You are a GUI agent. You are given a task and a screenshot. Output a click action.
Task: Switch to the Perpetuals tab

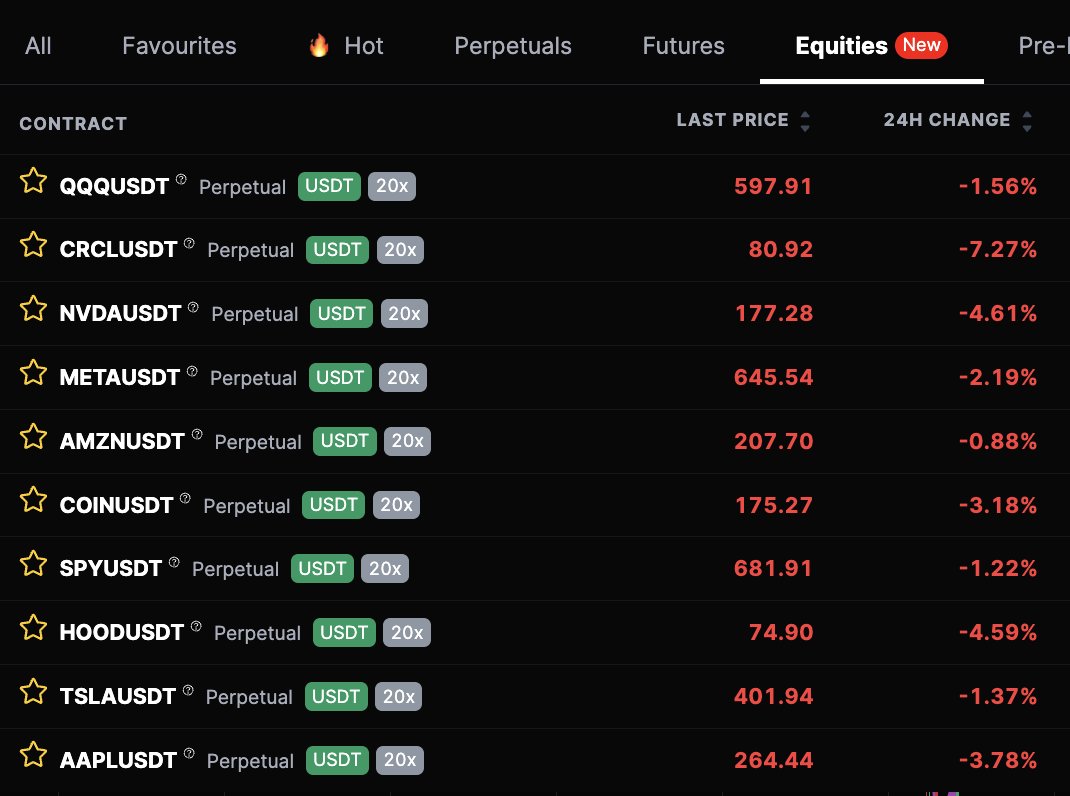(513, 45)
